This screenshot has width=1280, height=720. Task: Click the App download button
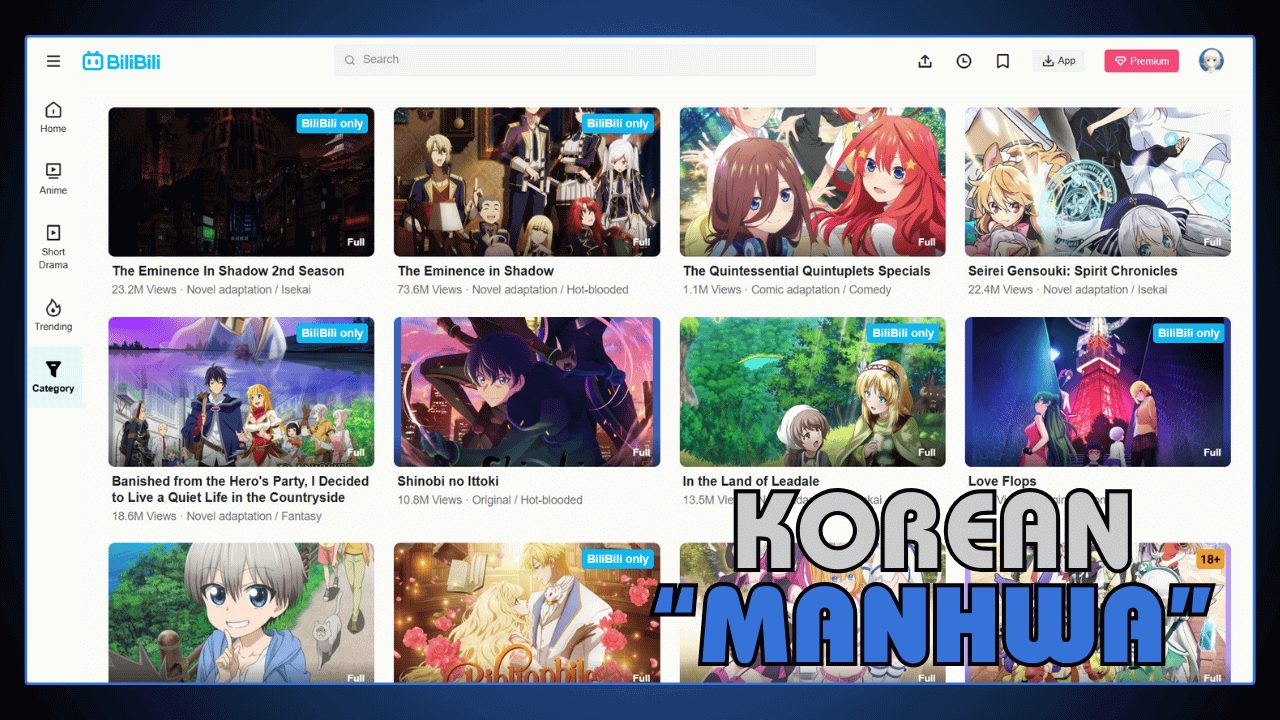[1058, 61]
